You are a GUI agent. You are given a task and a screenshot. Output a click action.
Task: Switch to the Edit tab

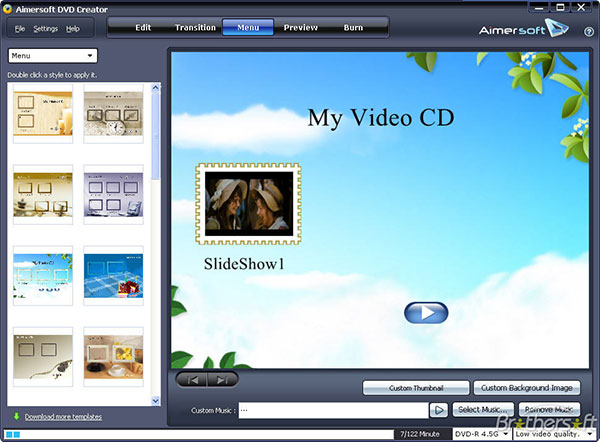(x=143, y=28)
